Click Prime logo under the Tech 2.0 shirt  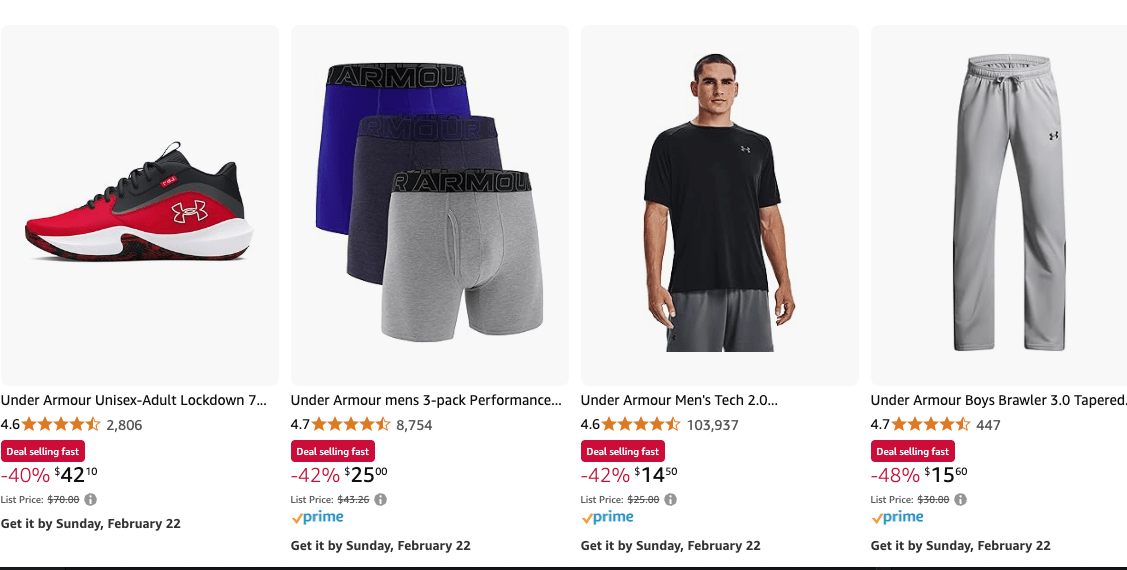pos(607,518)
